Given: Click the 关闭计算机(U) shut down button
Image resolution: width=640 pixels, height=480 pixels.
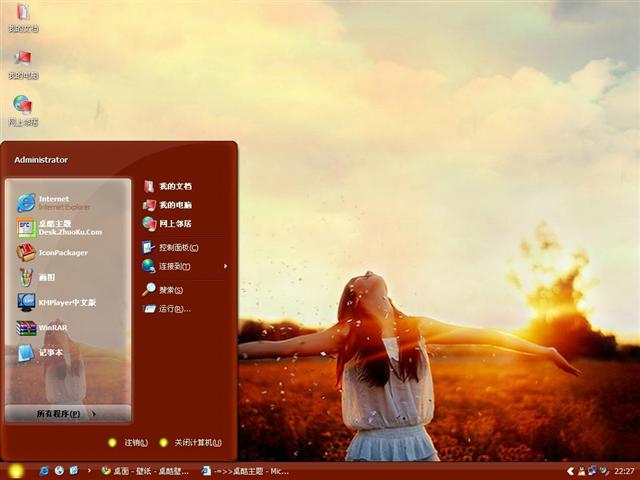Looking at the screenshot, I should (191, 442).
